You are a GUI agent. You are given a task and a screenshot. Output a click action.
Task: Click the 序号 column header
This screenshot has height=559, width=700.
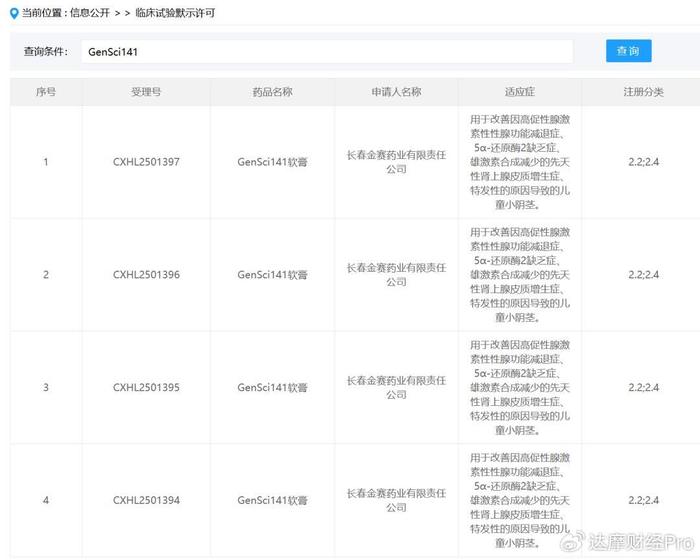[x=46, y=92]
